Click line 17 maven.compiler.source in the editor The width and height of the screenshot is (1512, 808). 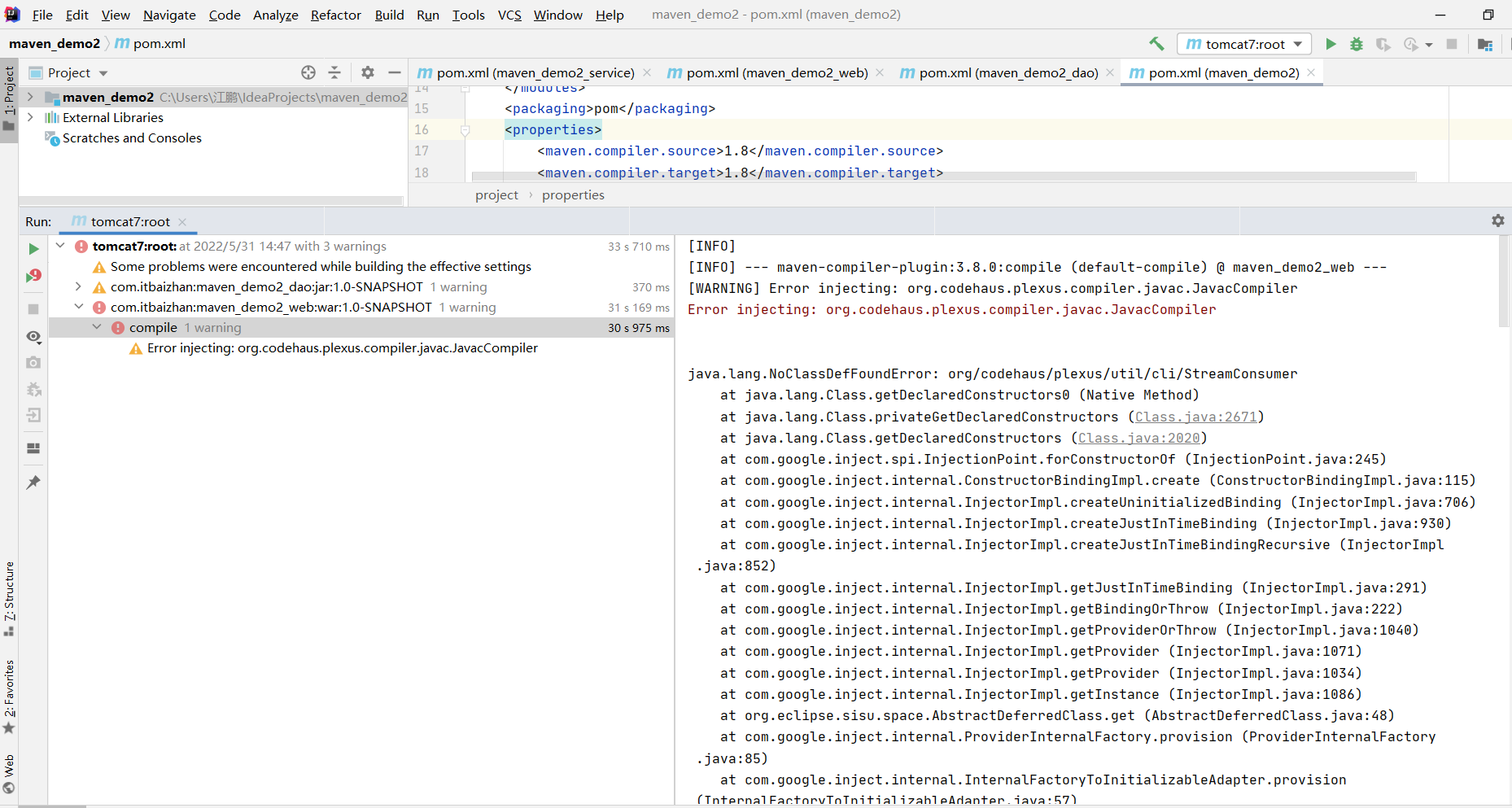click(740, 151)
